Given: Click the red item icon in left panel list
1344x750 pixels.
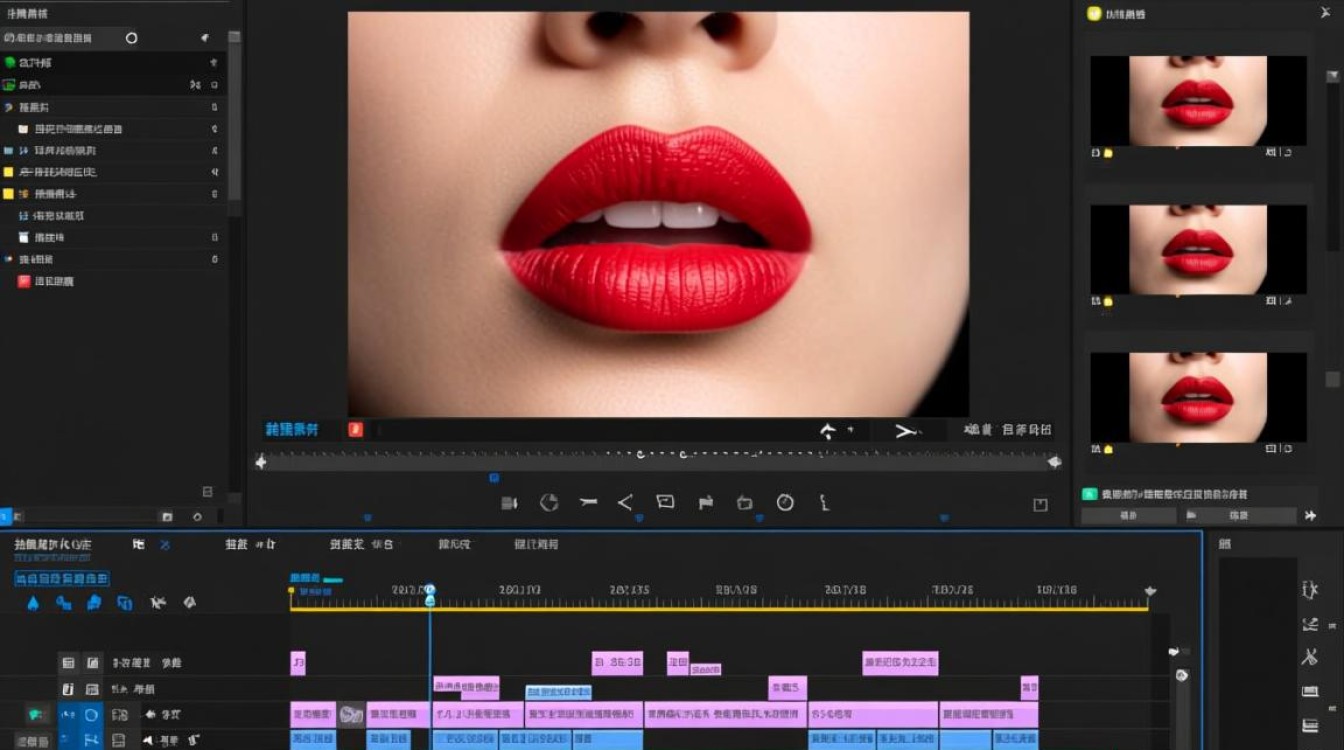Looking at the screenshot, I should click(x=24, y=281).
